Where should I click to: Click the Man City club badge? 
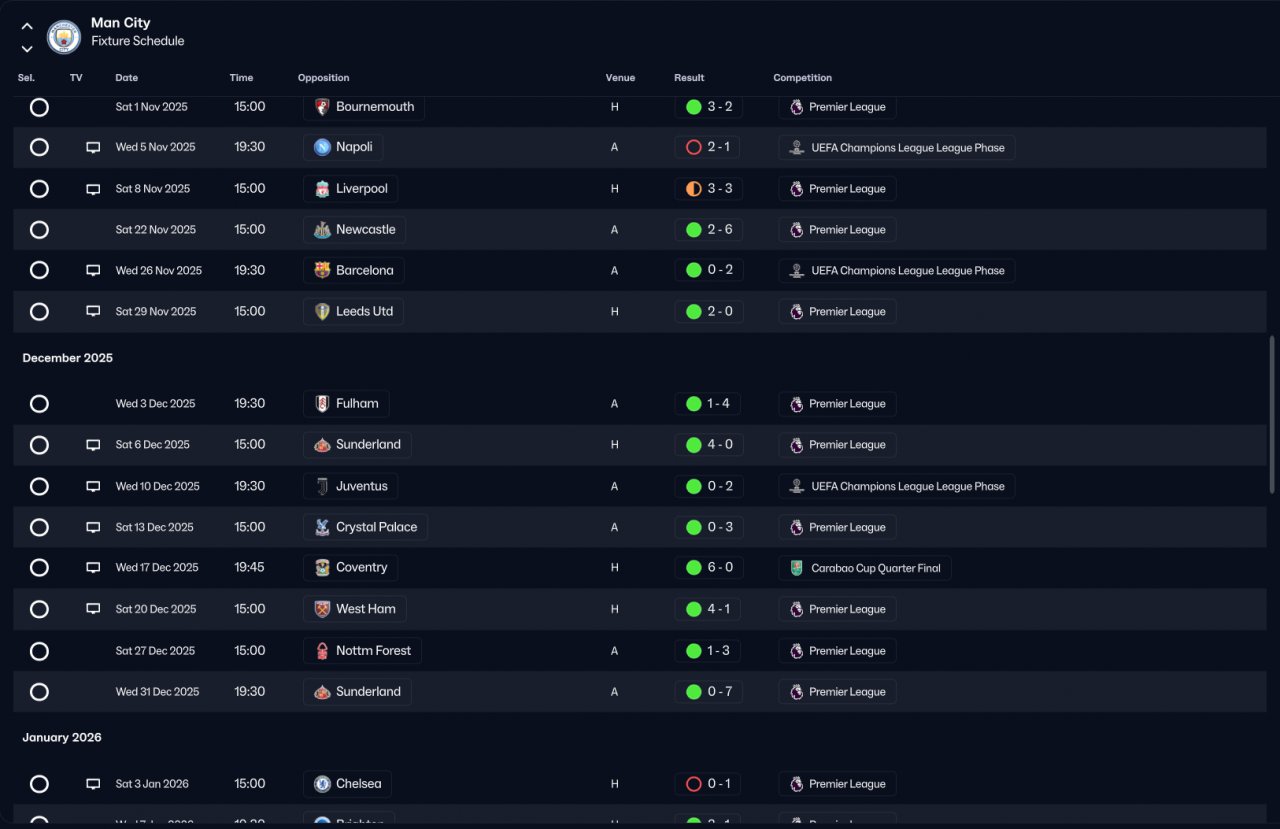click(64, 37)
